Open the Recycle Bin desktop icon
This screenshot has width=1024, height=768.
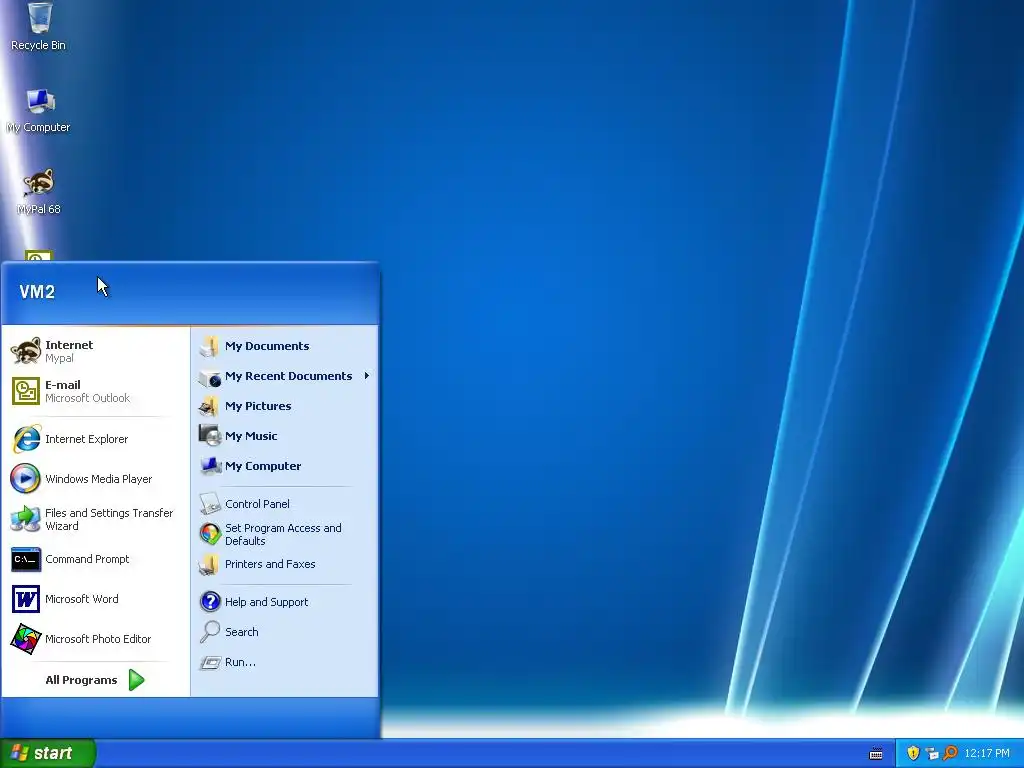(x=39, y=18)
